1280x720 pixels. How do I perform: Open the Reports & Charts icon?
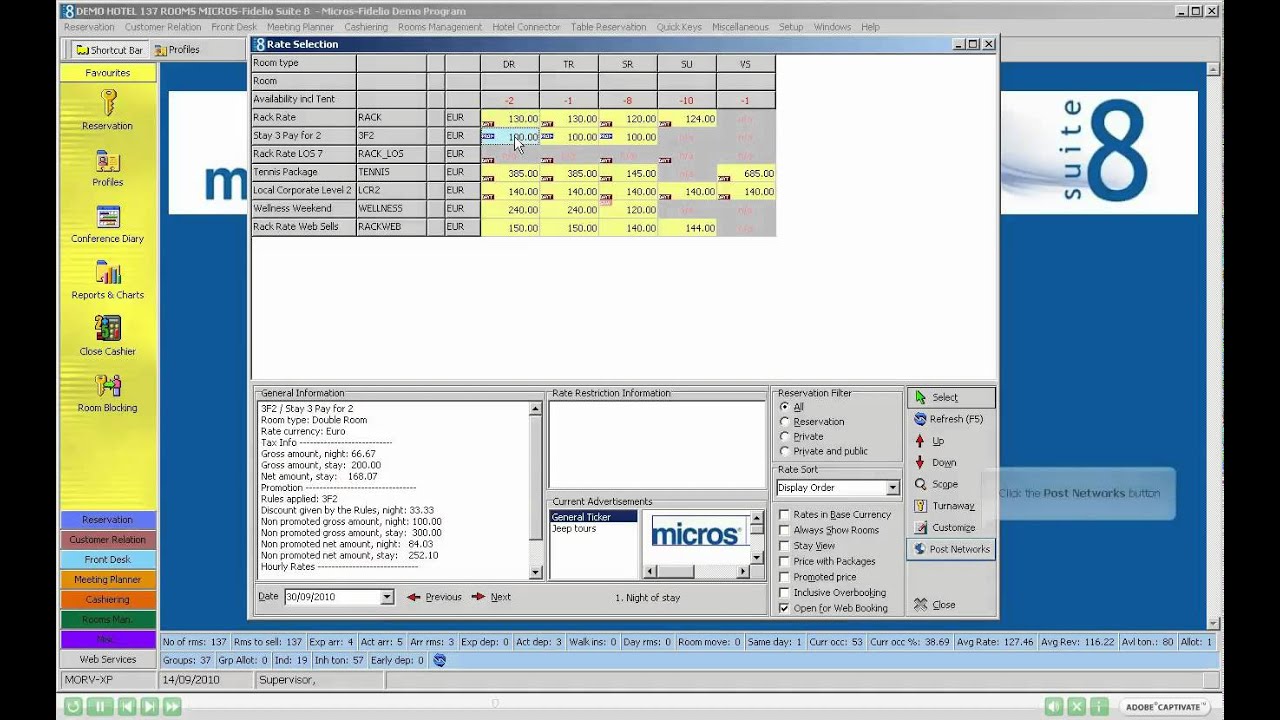pos(108,273)
